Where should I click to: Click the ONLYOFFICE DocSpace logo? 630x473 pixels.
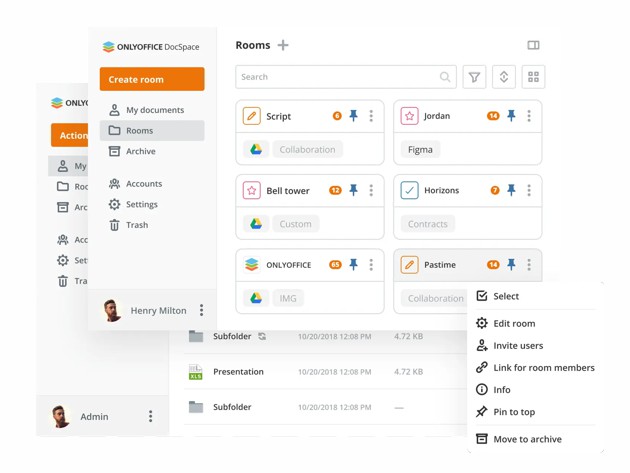151,47
